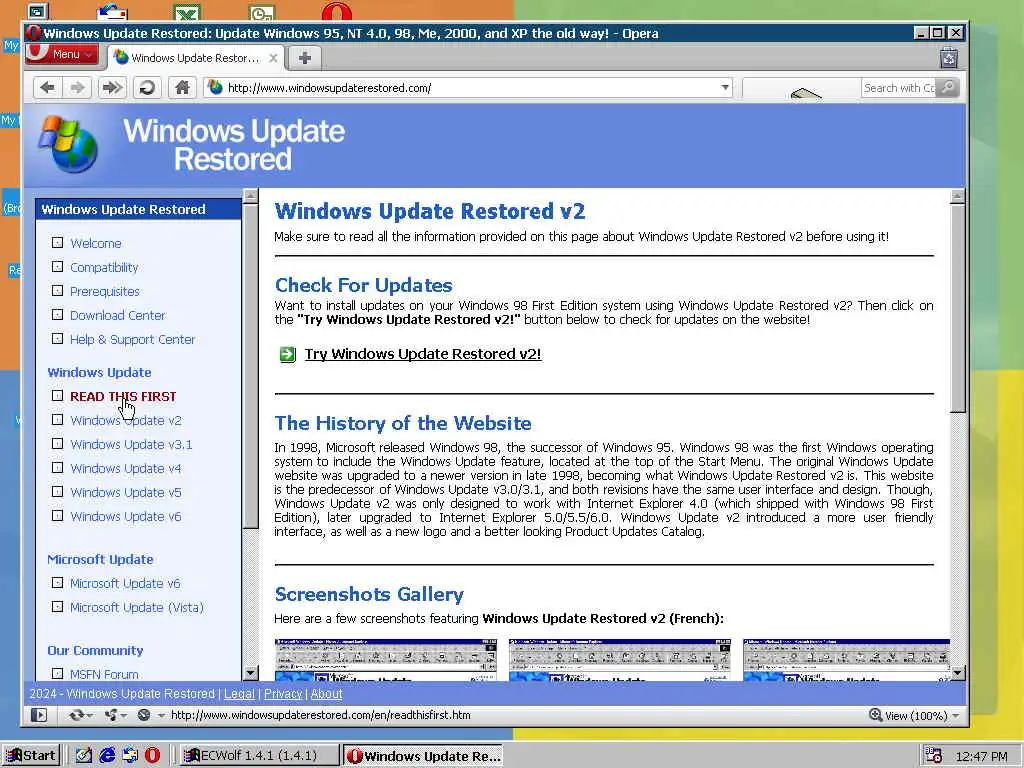Click the zoom magnifier View icon
1024x768 pixels.
coord(875,715)
